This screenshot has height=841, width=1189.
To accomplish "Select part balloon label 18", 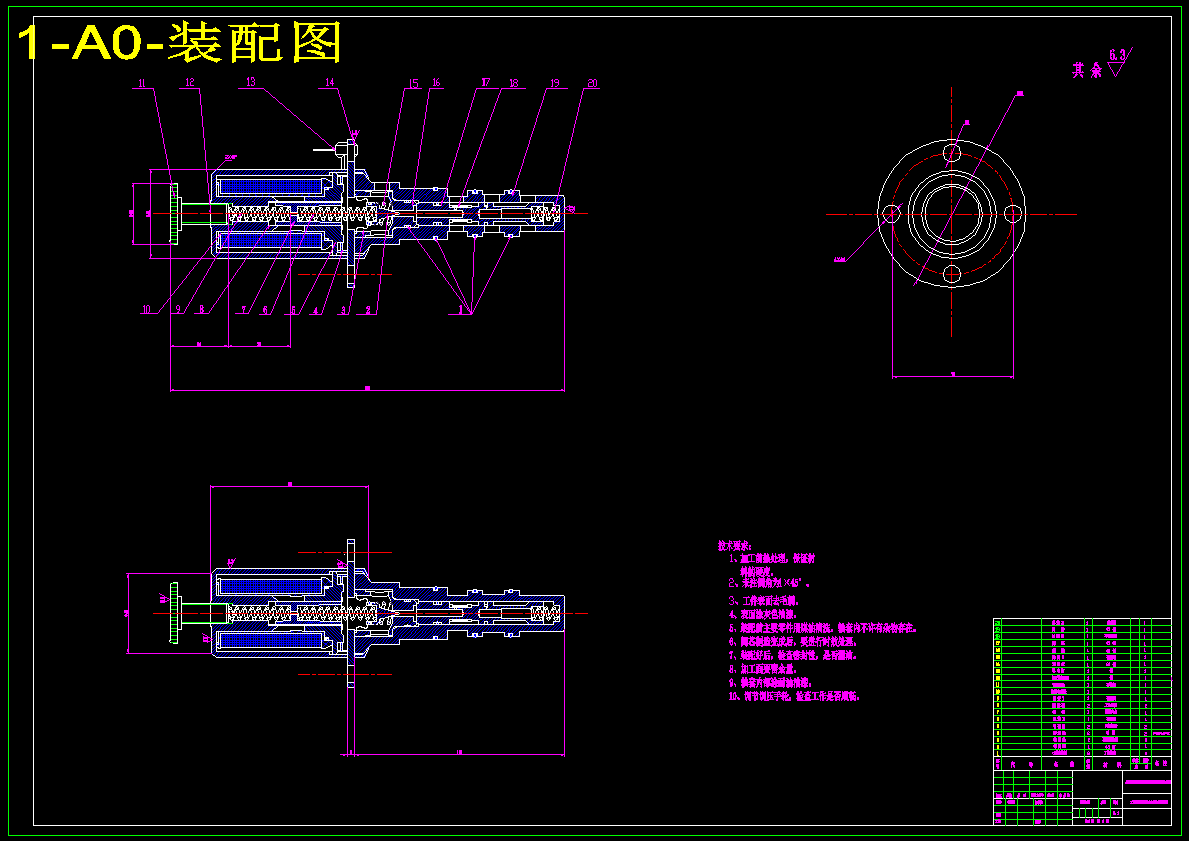I will tap(513, 83).
